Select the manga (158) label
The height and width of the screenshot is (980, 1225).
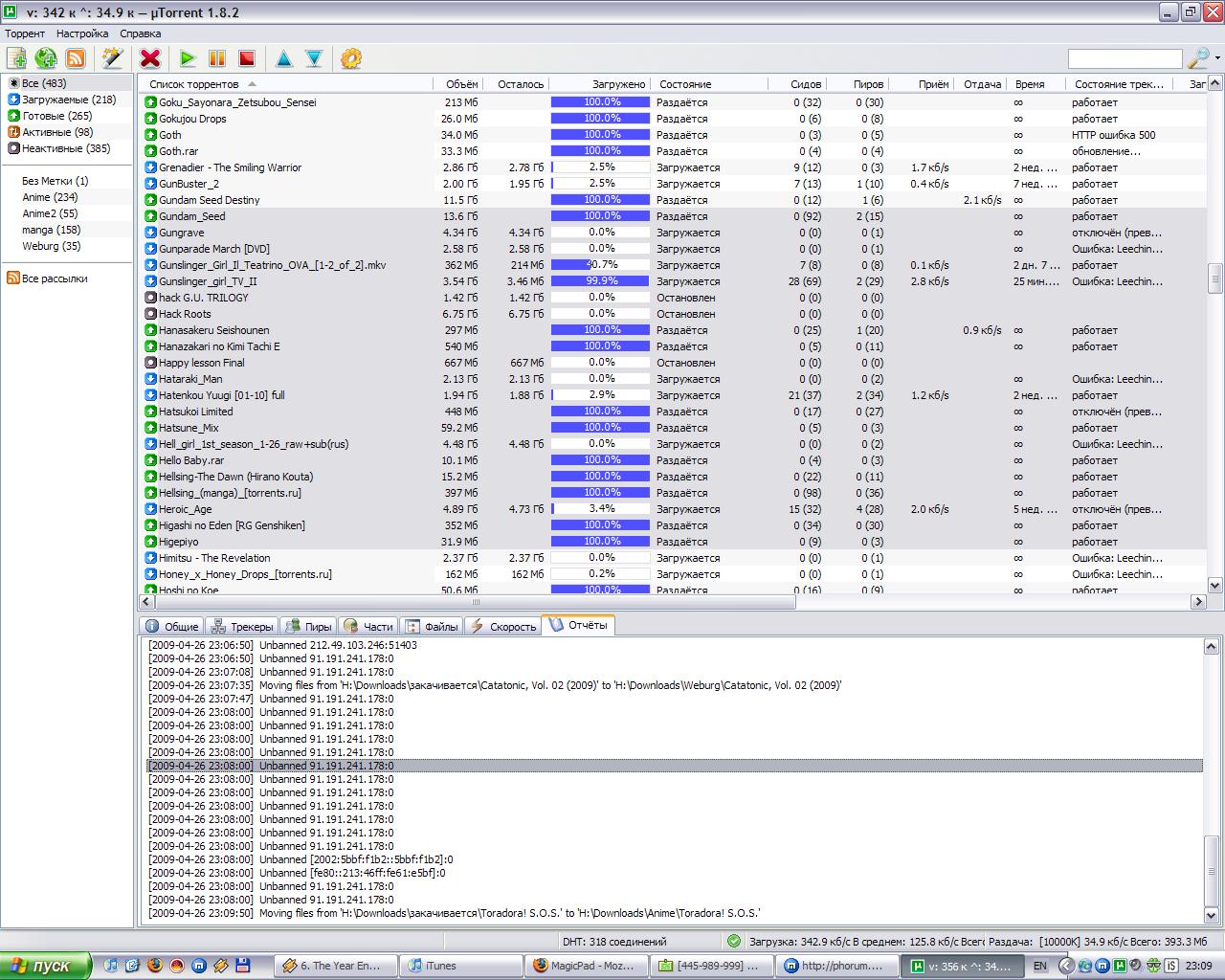pos(52,230)
